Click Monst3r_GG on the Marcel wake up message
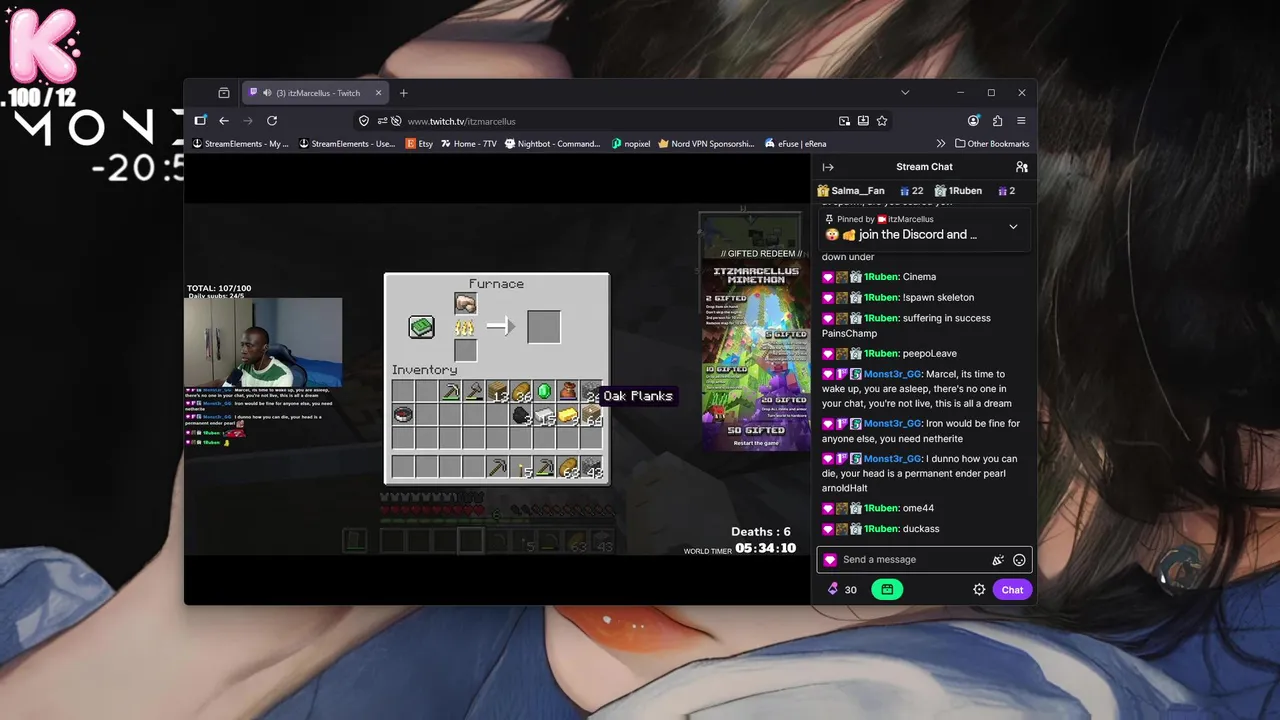The height and width of the screenshot is (720, 1280). 892,374
